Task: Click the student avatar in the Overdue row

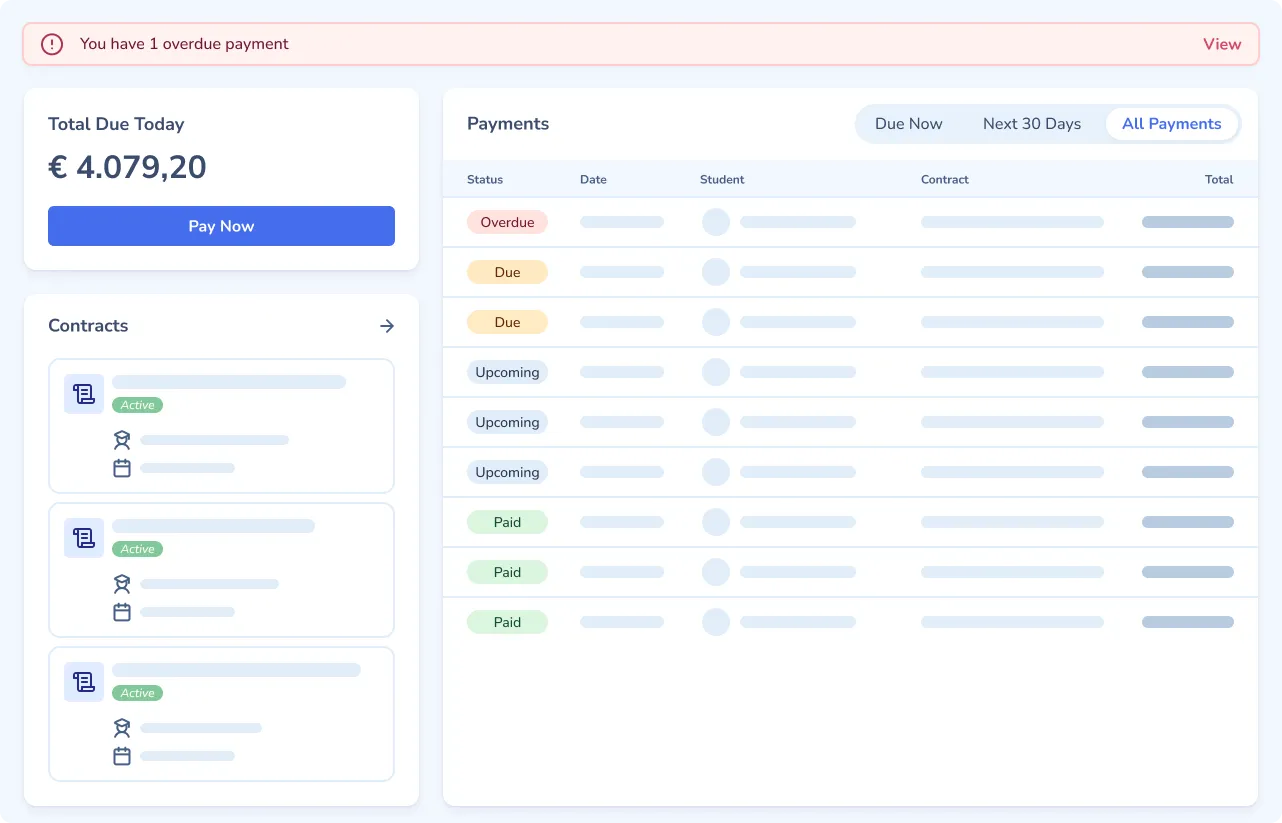Action: [x=716, y=222]
